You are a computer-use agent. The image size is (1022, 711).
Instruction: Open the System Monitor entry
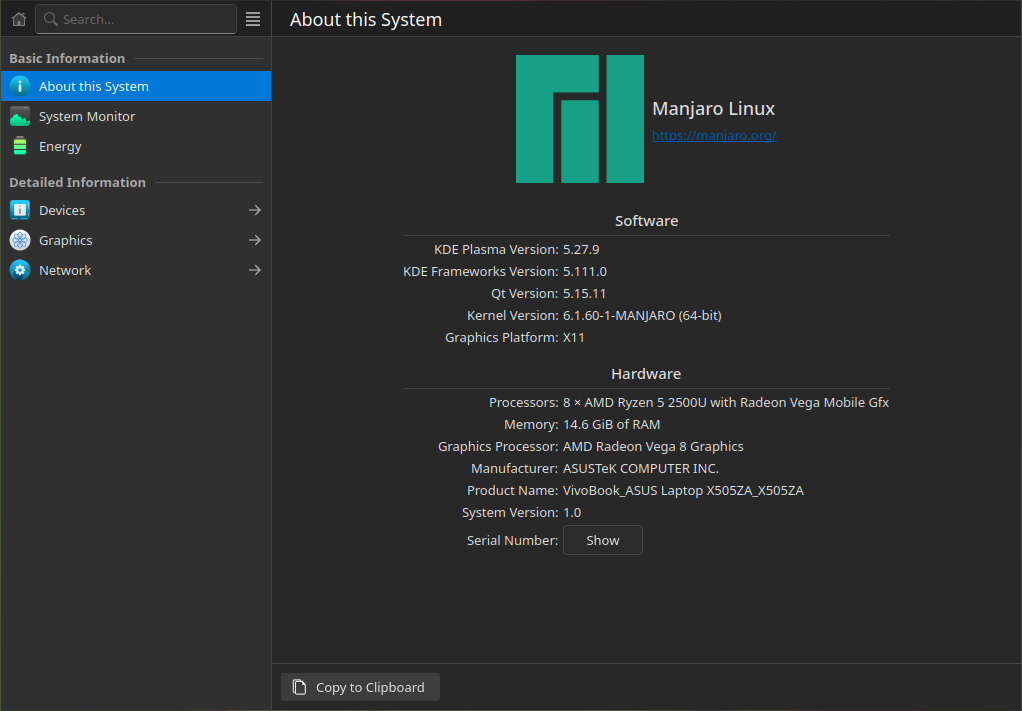click(x=136, y=116)
